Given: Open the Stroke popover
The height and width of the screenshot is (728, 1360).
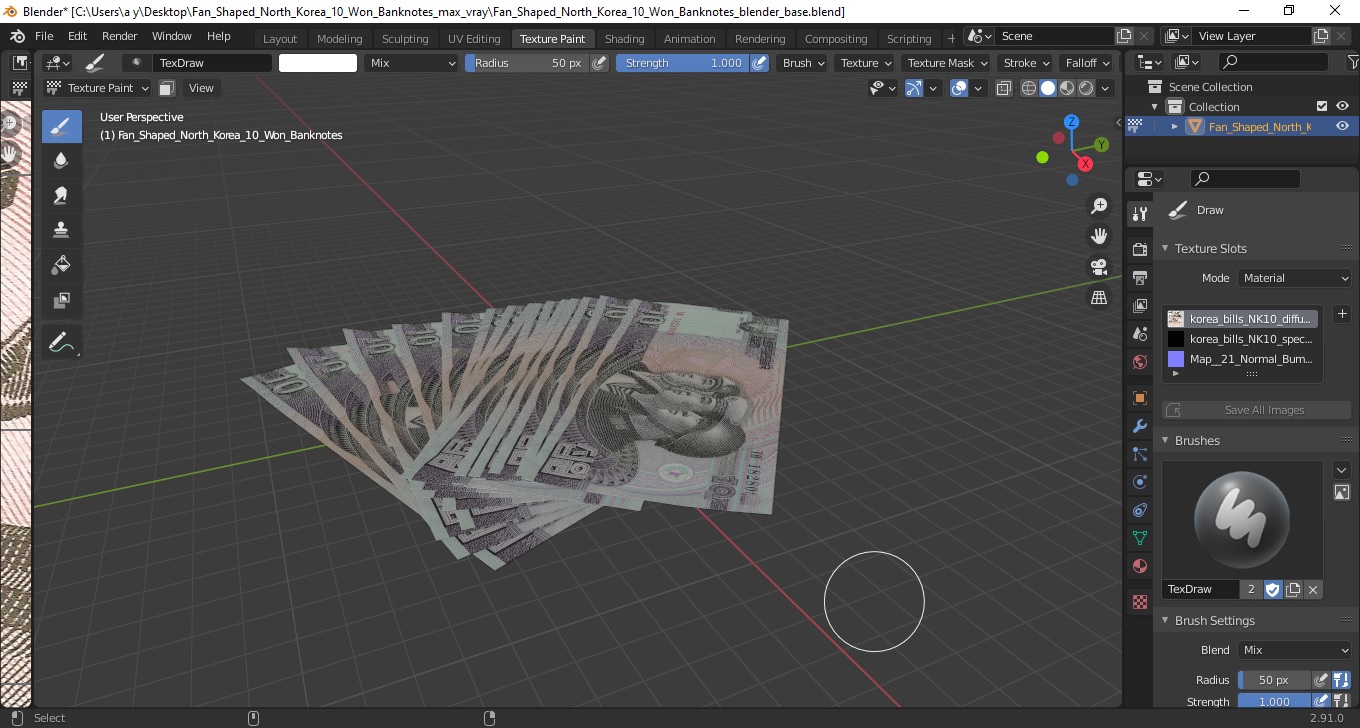Looking at the screenshot, I should (x=1026, y=63).
